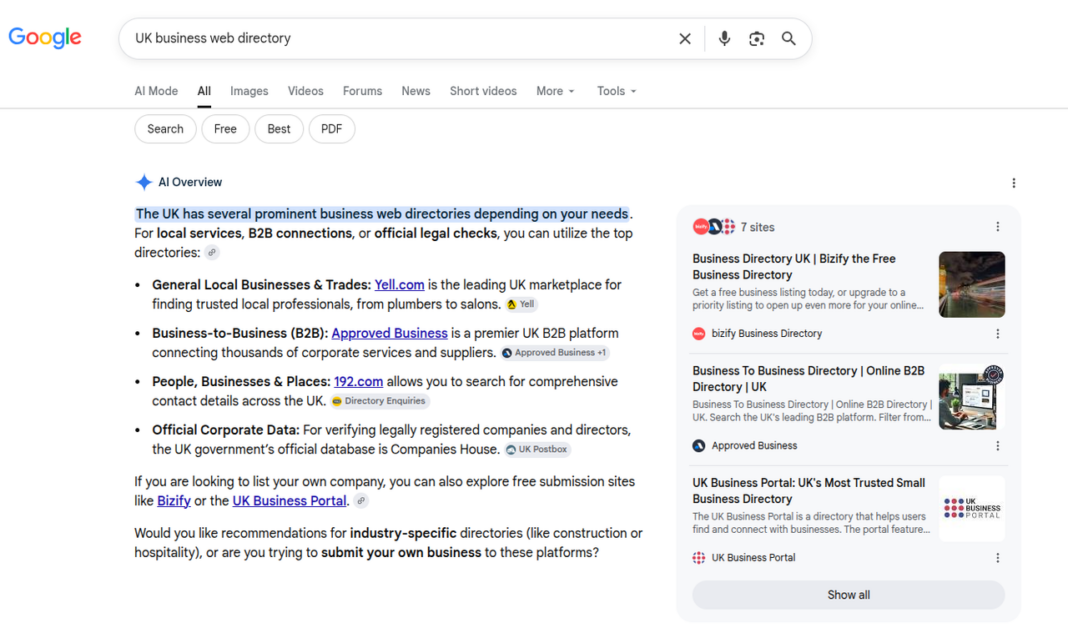
Task: Switch to the Images tab
Action: [249, 91]
